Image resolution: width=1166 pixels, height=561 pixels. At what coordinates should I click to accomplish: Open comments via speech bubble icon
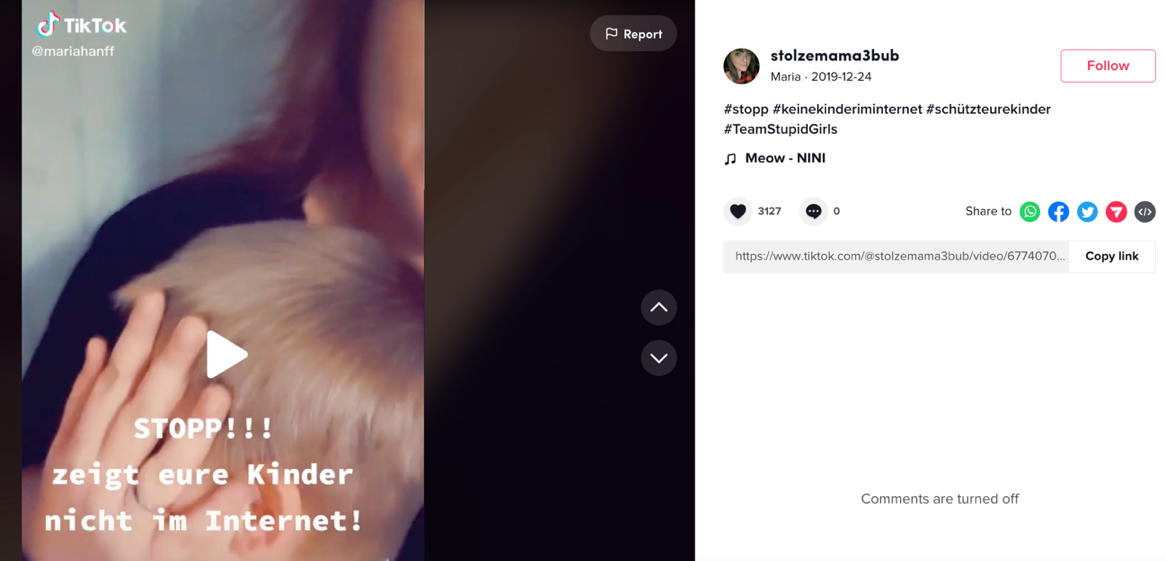tap(814, 211)
